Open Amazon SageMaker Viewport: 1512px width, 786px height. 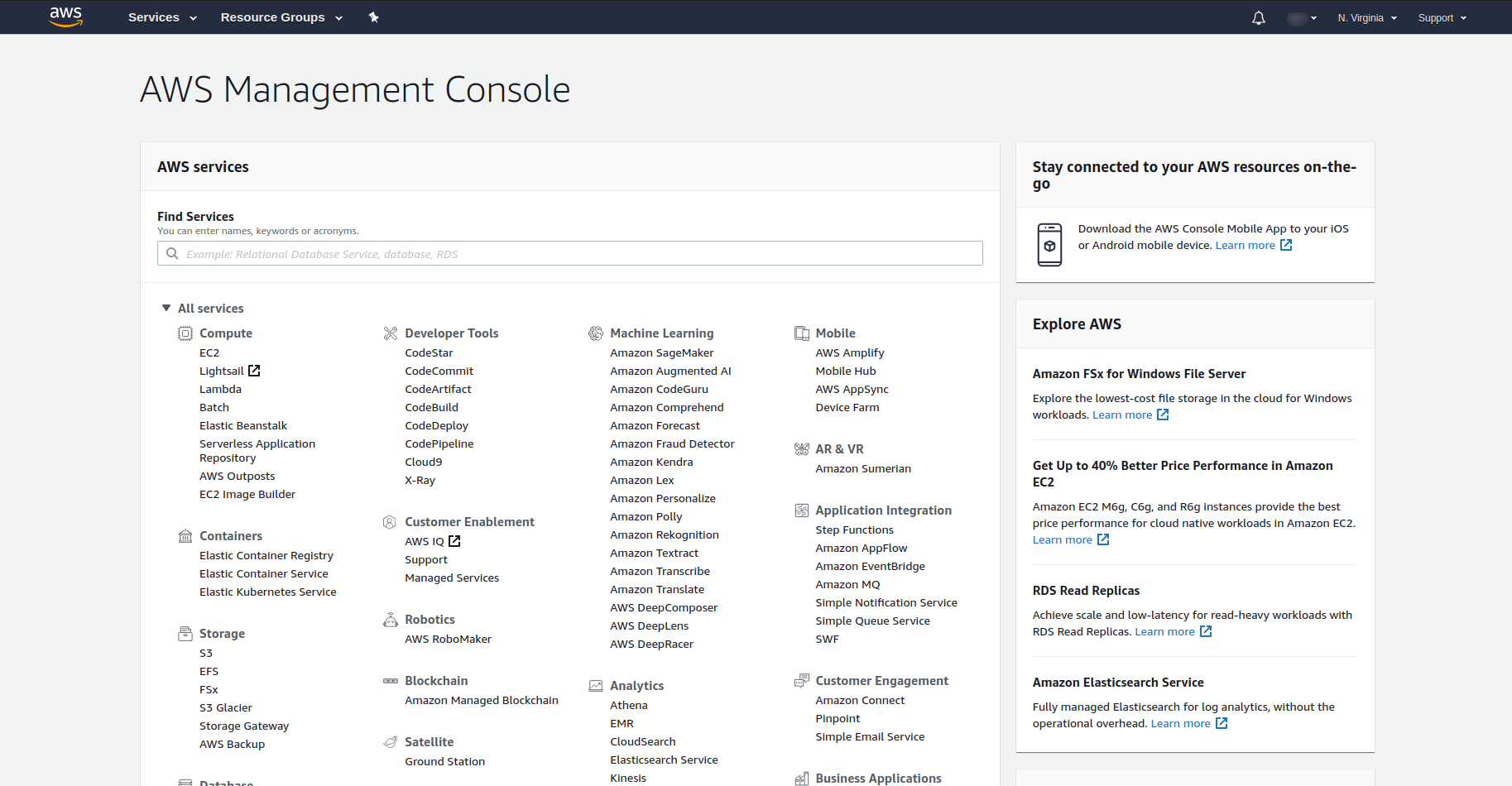(661, 353)
